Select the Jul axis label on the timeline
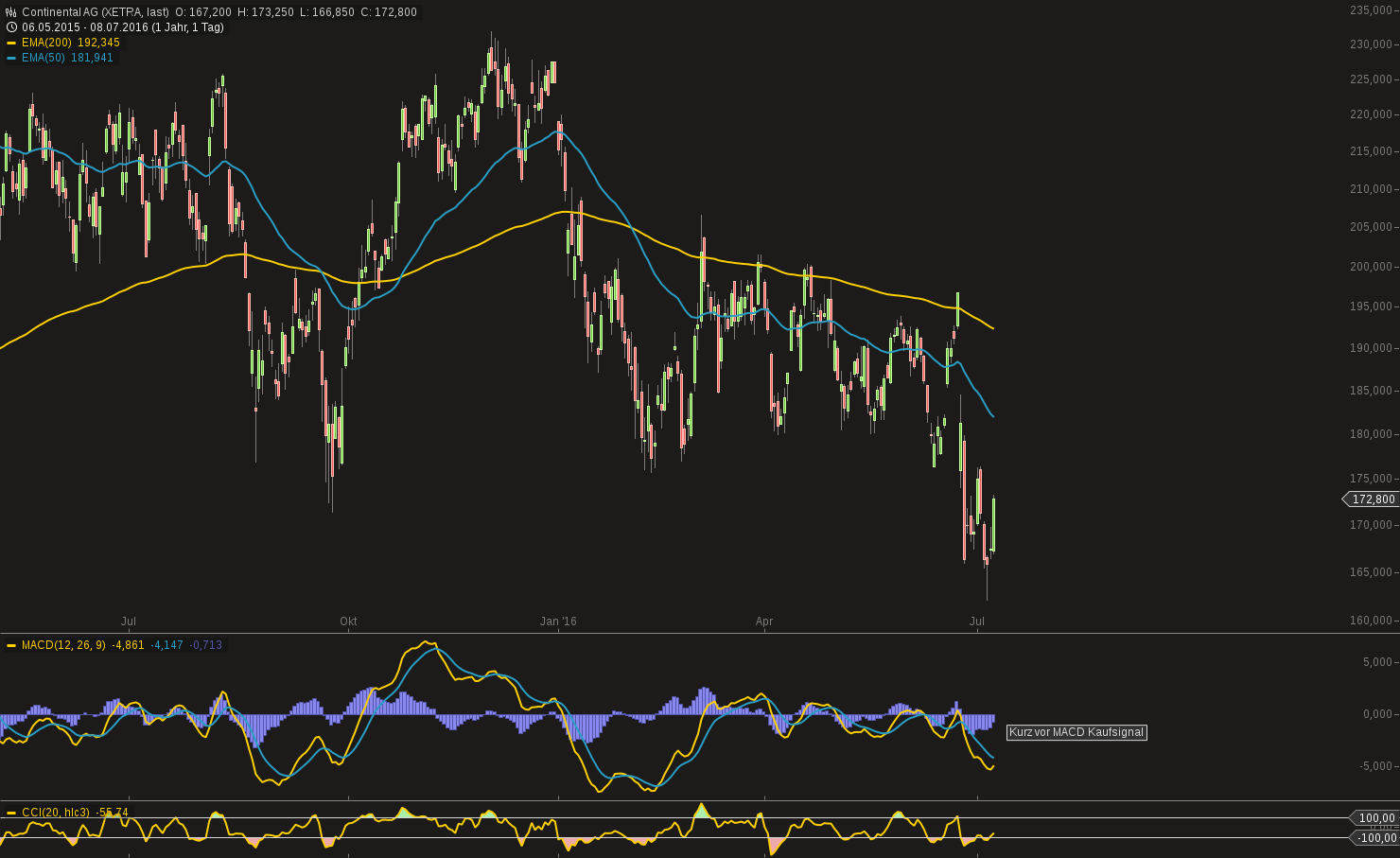Screen dimensions: 1400x858 (x=129, y=622)
